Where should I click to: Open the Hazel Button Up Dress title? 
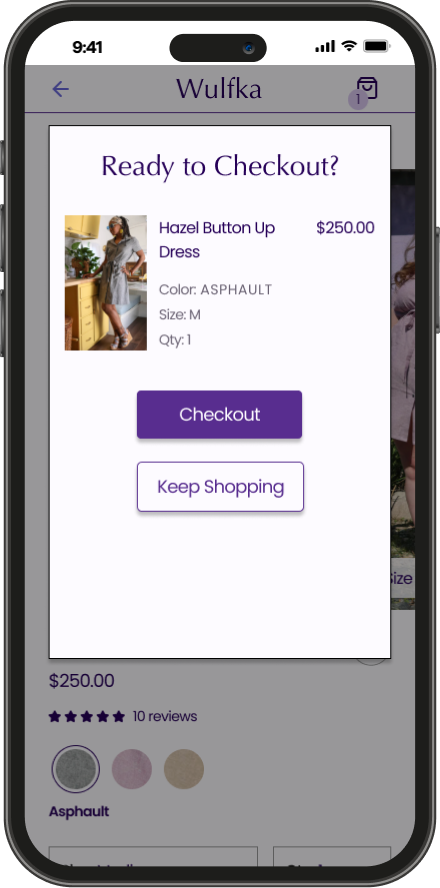(217, 240)
